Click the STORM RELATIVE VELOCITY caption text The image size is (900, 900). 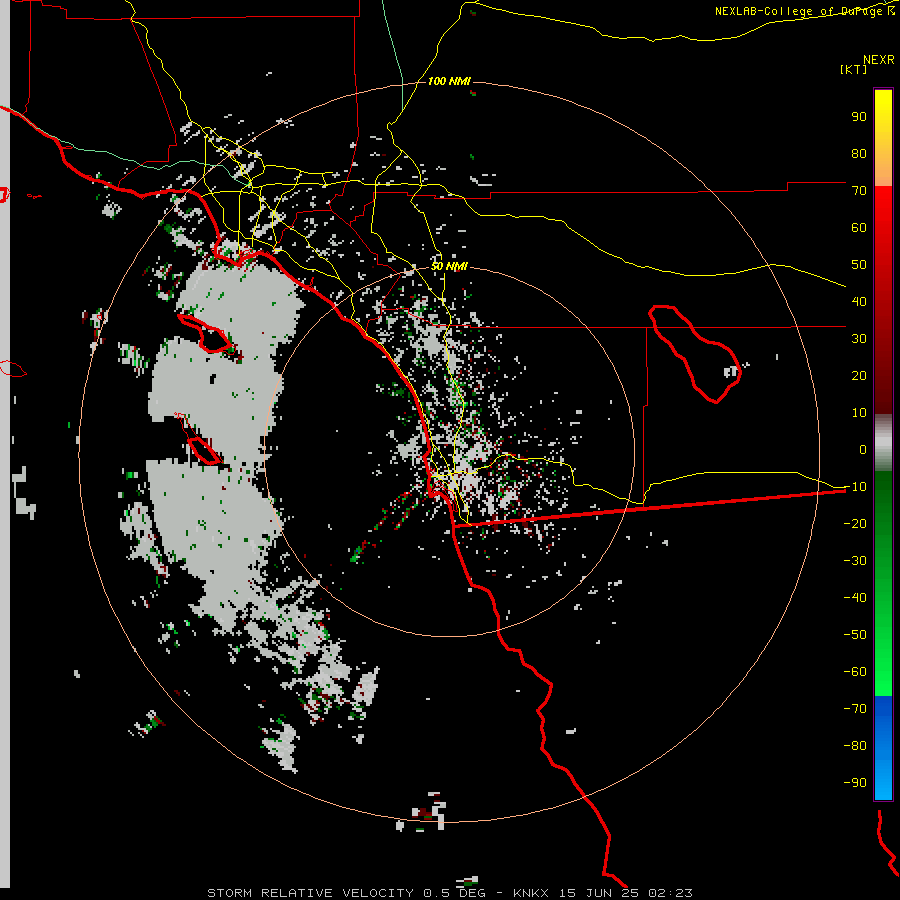click(311, 893)
